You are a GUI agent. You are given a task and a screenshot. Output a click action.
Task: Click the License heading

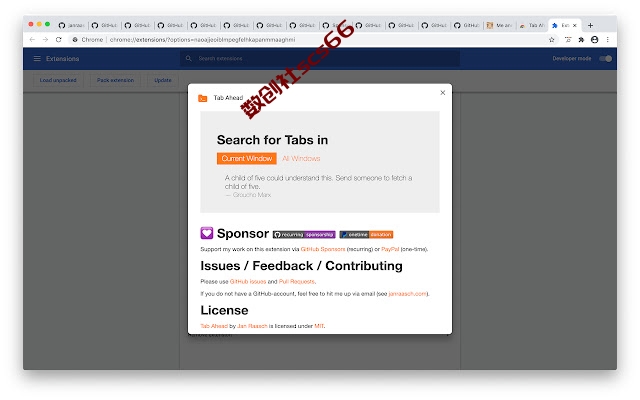point(224,310)
